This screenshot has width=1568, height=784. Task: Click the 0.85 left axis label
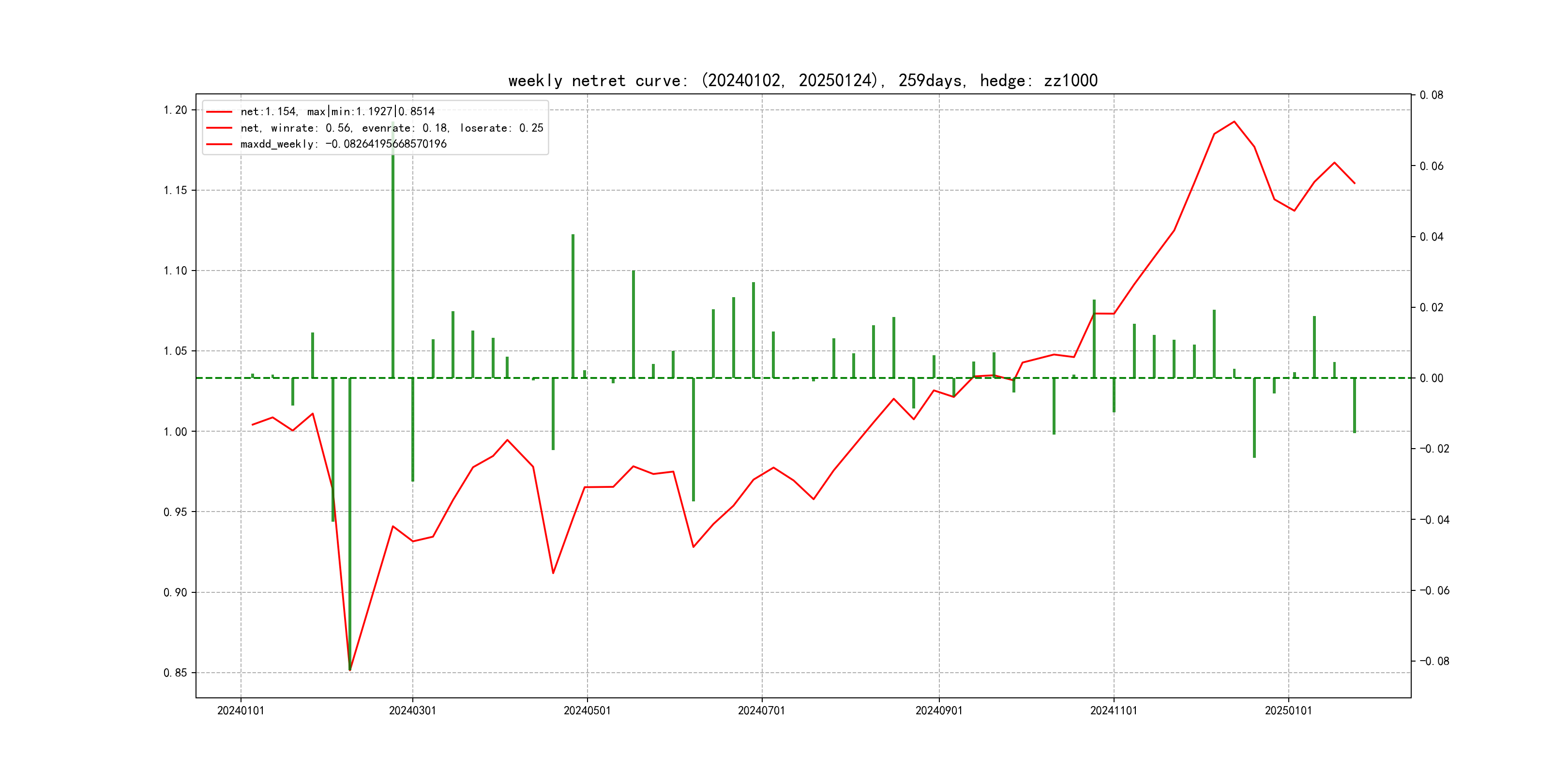point(175,673)
